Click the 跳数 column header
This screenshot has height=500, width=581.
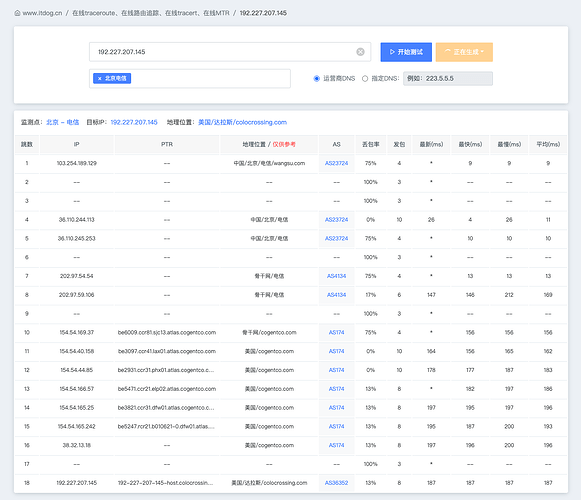point(27,145)
